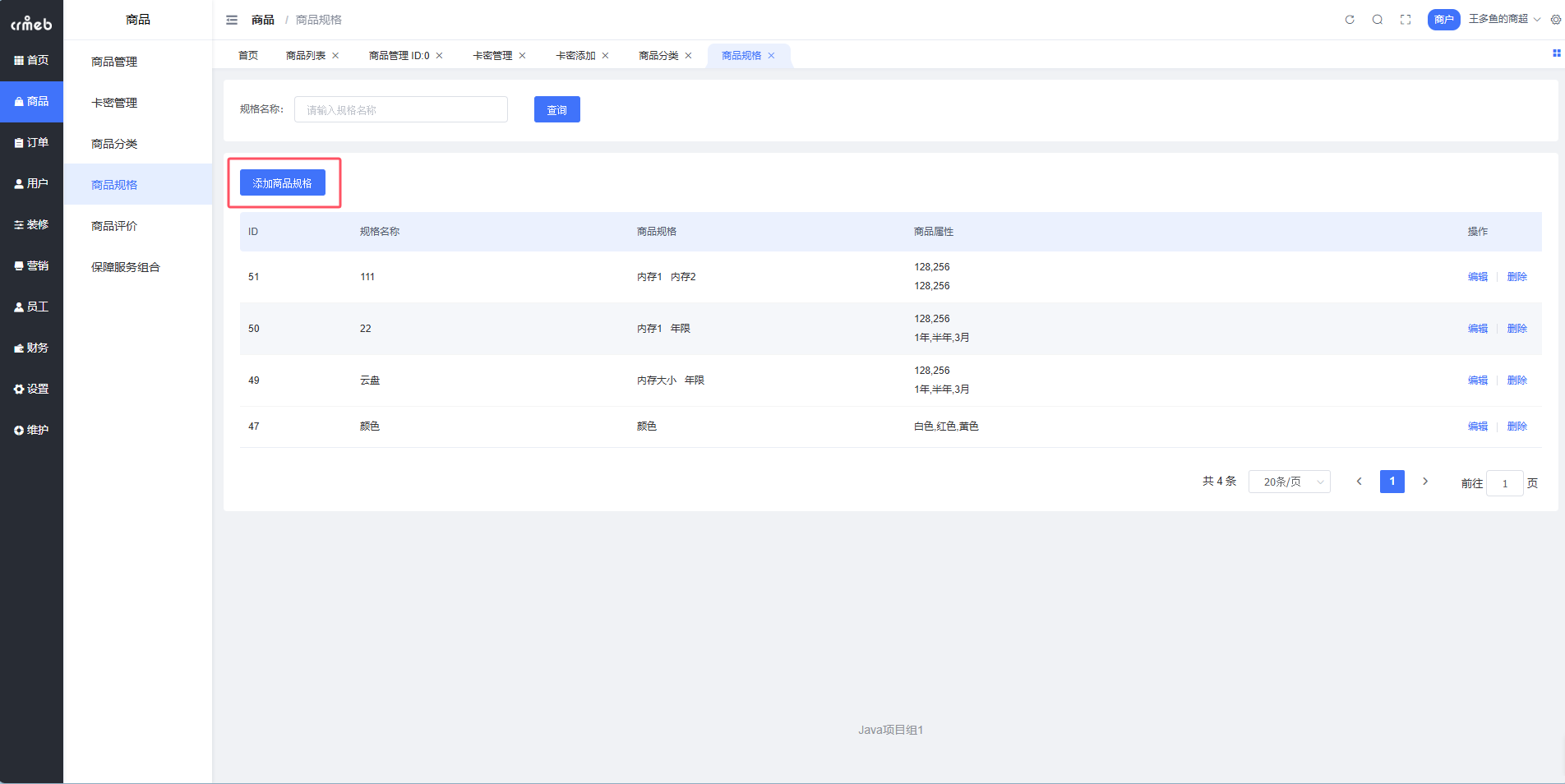Click the settings gear in top-right corner
The width and height of the screenshot is (1565, 784).
coord(1555,20)
